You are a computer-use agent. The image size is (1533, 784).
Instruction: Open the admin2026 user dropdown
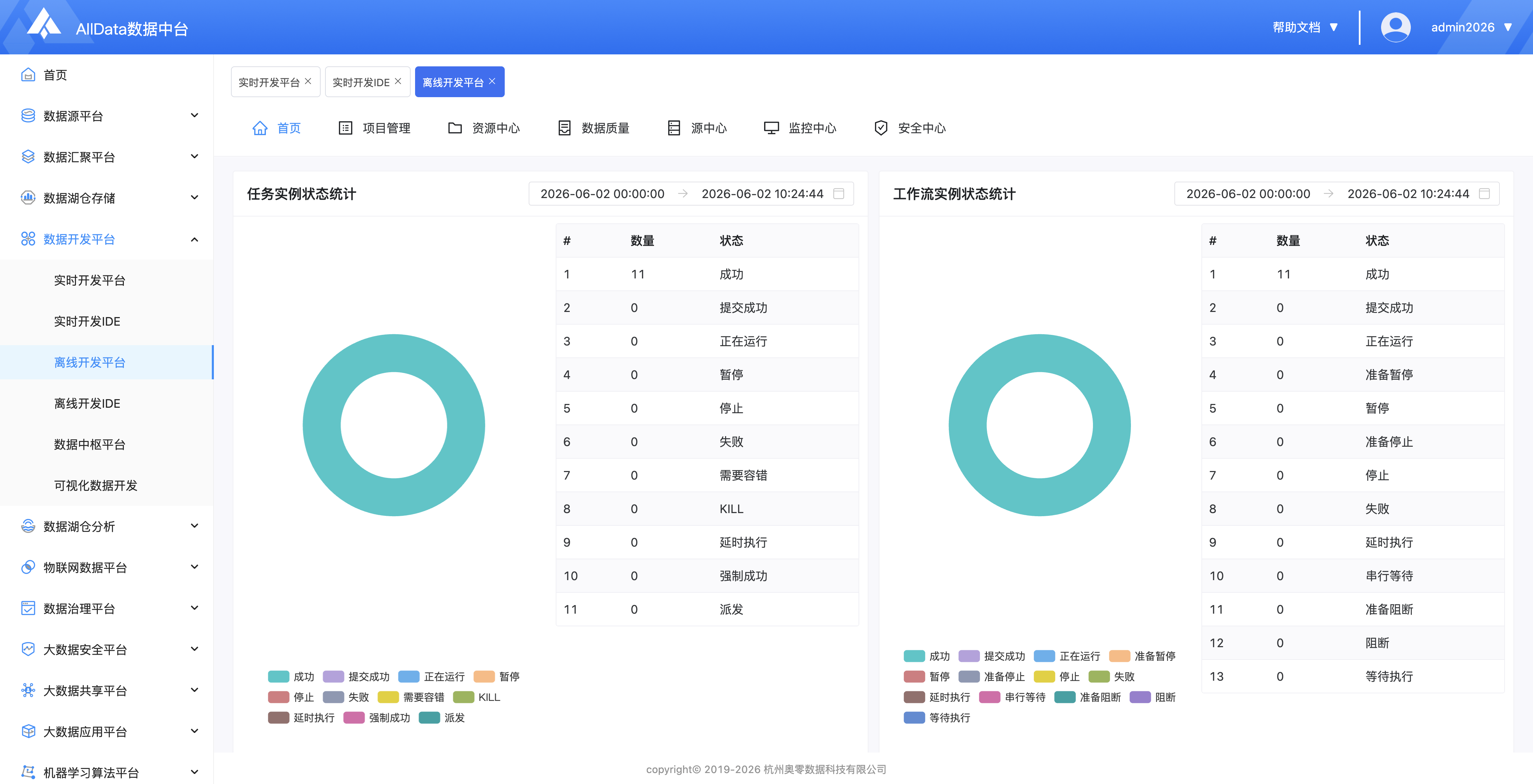1471,27
